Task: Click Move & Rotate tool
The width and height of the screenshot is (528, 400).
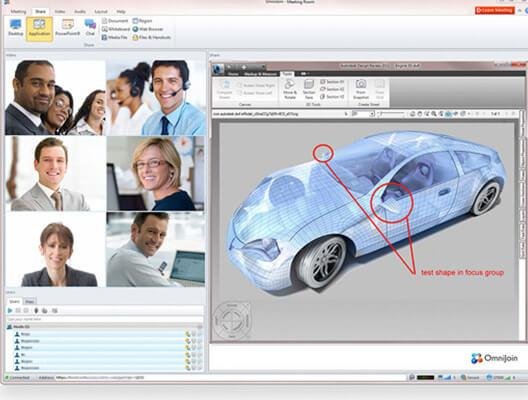Action: pos(290,89)
